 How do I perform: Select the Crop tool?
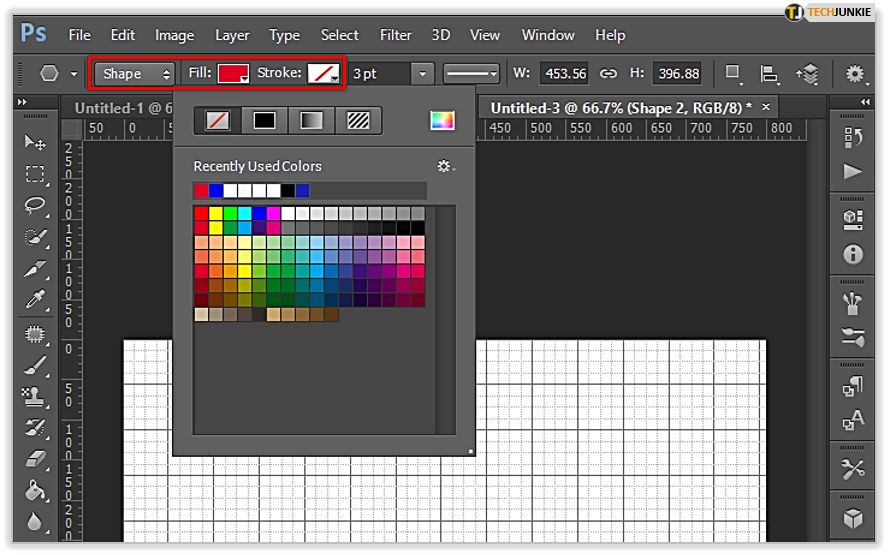[x=35, y=268]
